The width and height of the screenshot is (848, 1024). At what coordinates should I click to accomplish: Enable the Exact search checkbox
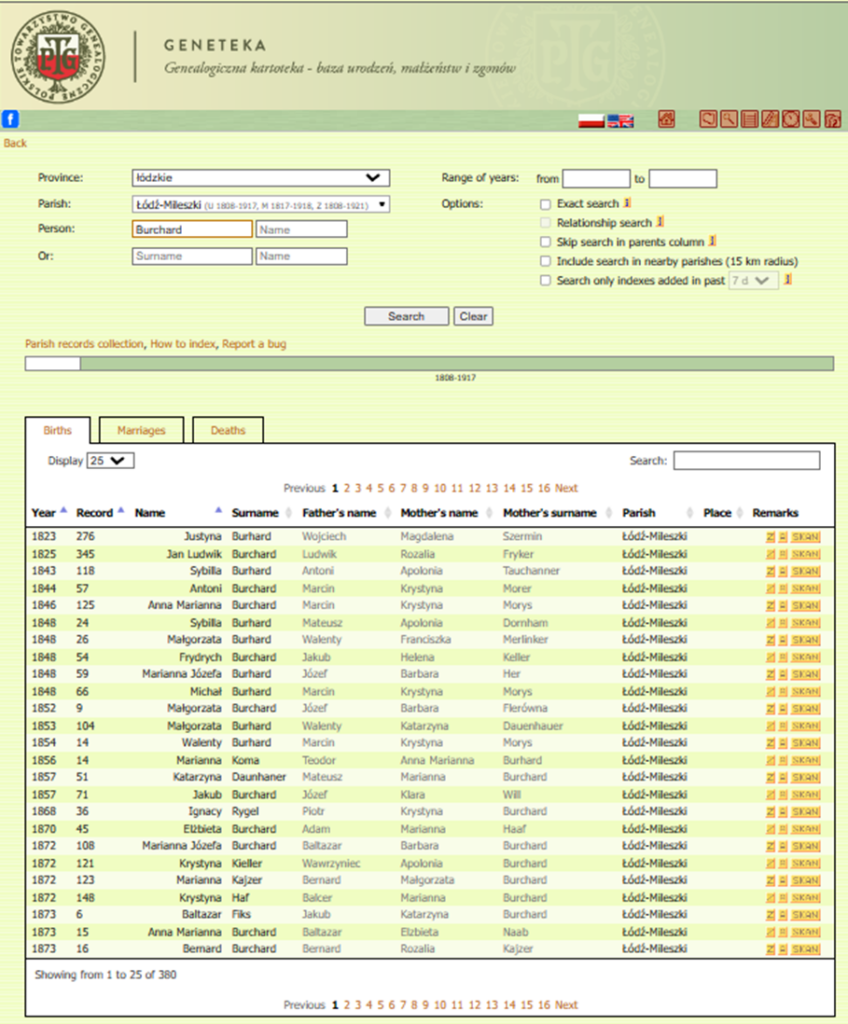coord(546,204)
